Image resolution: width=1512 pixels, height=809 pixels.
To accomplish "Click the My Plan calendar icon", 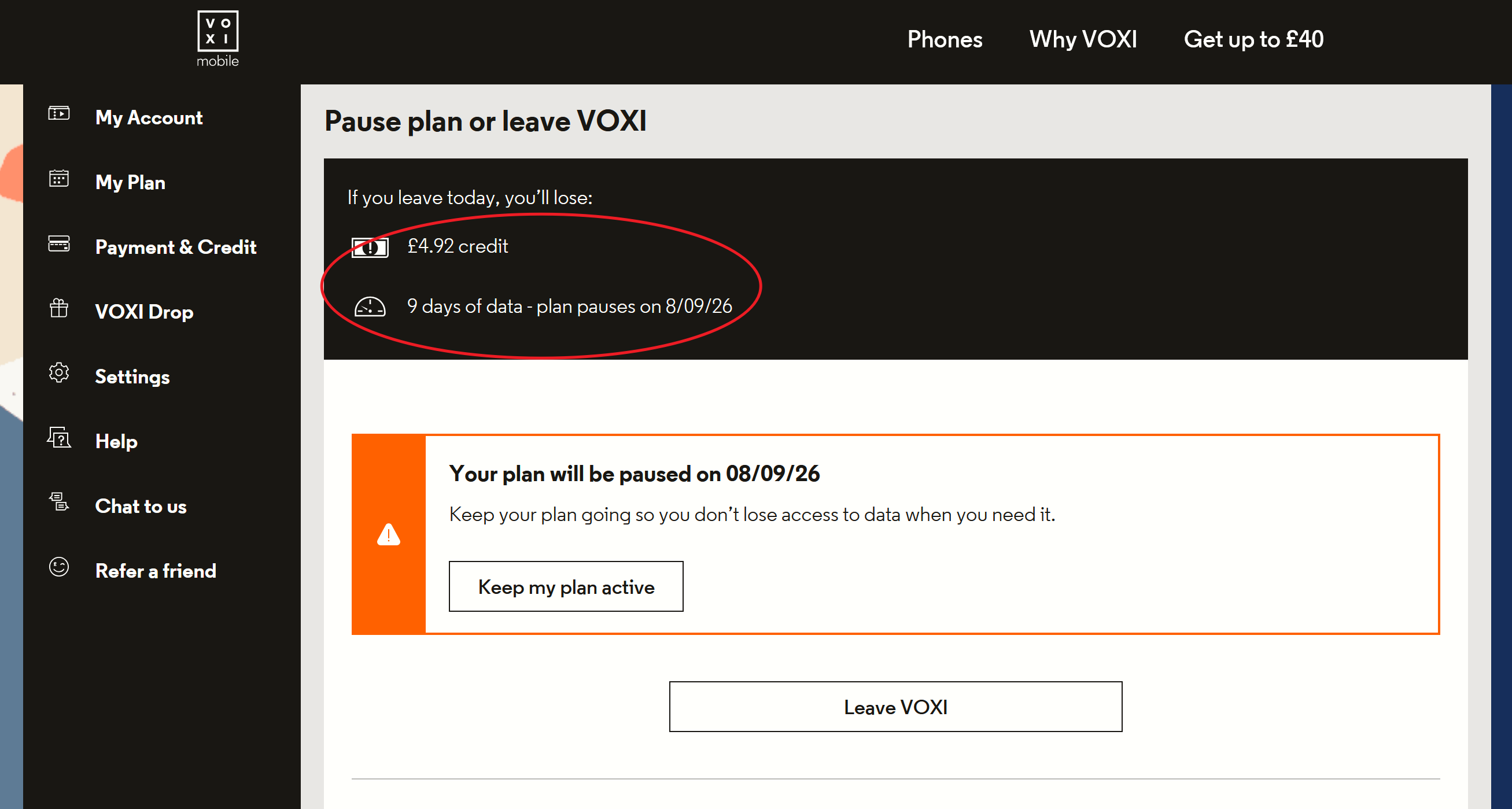I will (x=58, y=178).
